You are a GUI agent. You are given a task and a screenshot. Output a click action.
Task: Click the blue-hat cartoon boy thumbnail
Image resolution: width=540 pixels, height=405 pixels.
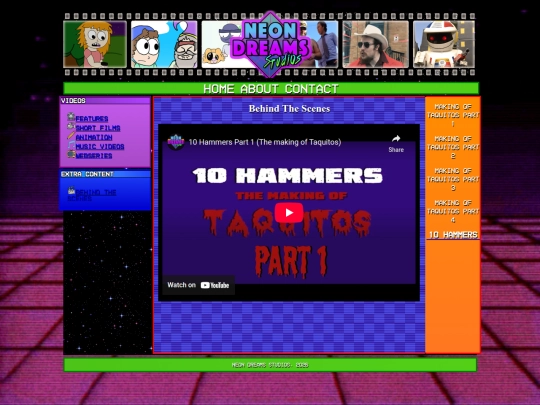[x=164, y=44]
